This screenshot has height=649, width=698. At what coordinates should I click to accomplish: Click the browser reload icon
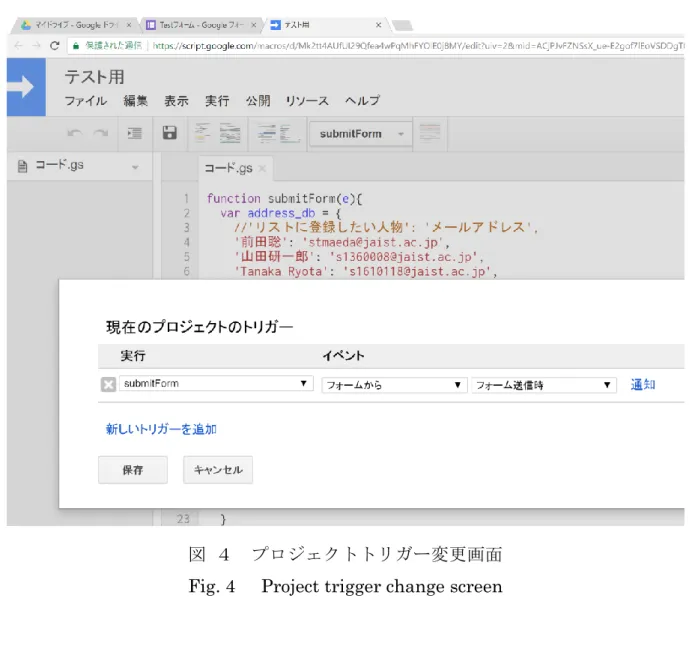click(x=54, y=45)
